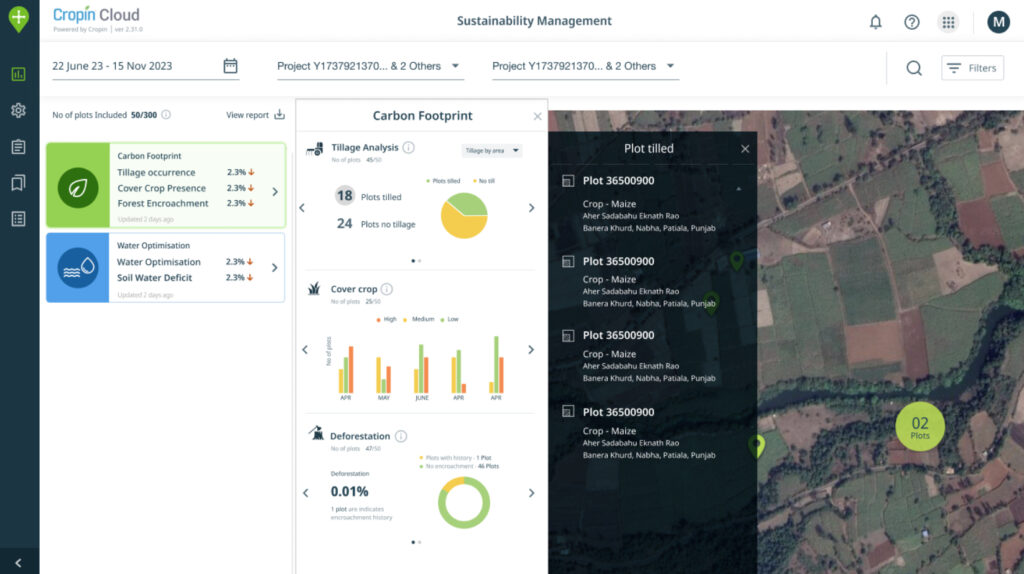Expand the left sidebar with bottom chevron

coord(18,563)
